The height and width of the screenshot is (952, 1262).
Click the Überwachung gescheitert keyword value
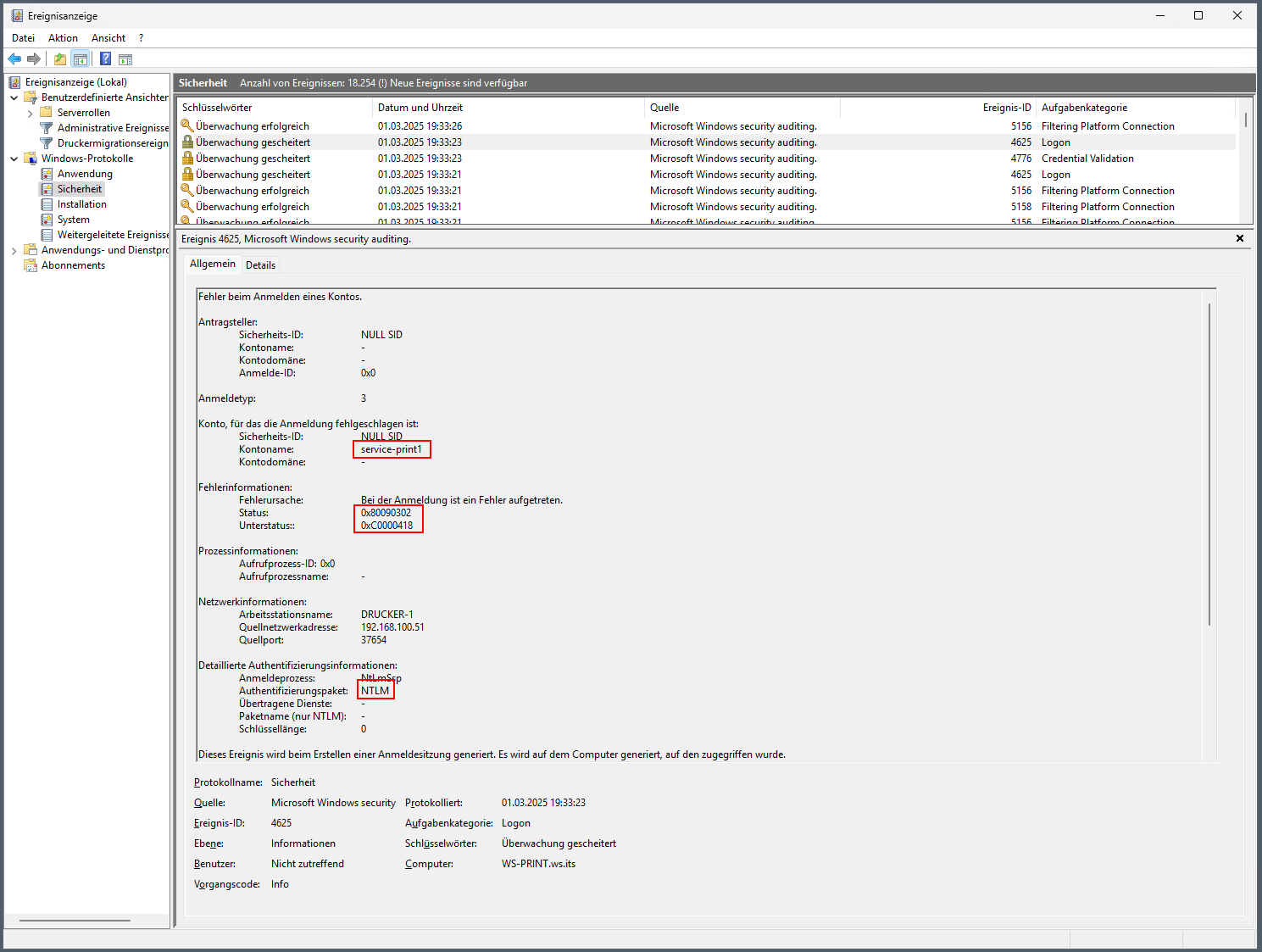559,843
